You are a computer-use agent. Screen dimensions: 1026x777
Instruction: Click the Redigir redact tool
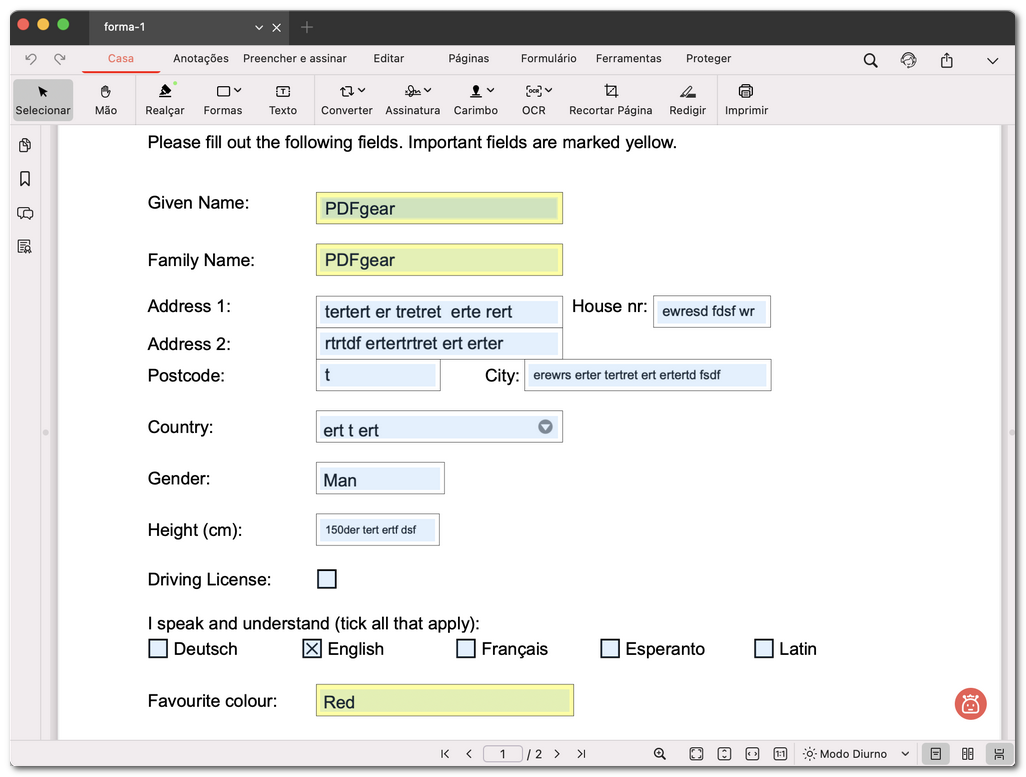687,100
